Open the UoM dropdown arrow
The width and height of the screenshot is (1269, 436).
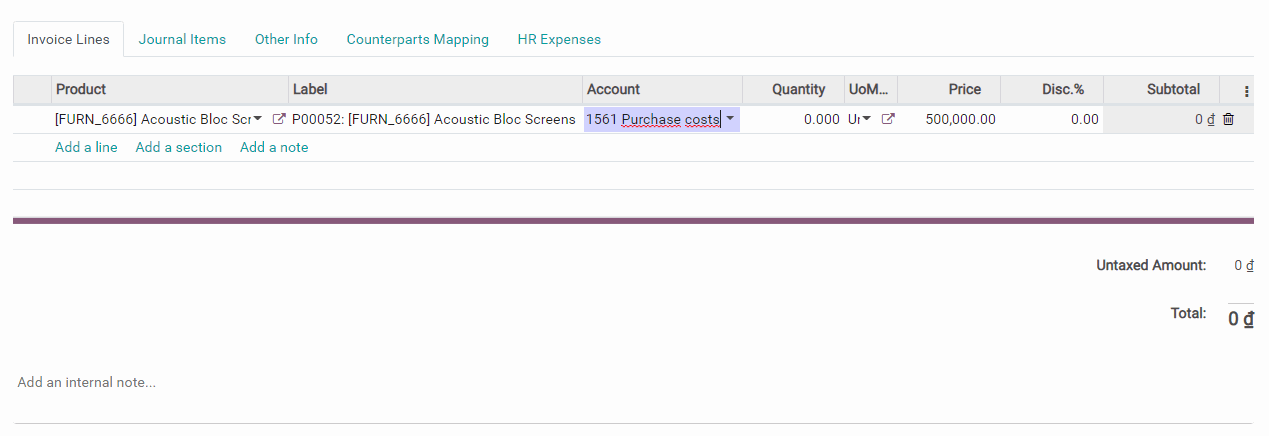866,119
